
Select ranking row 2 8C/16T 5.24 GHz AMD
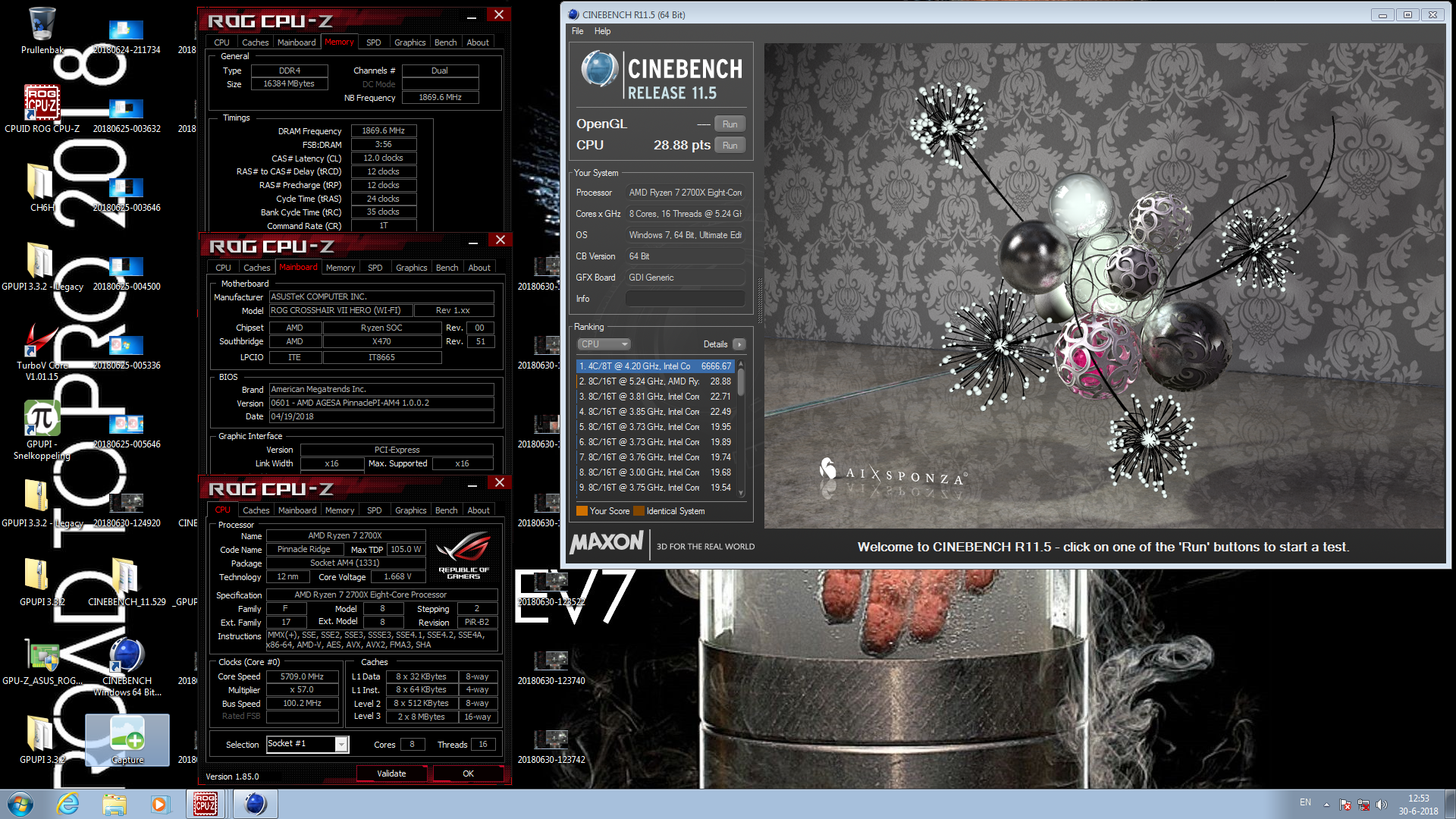(655, 381)
